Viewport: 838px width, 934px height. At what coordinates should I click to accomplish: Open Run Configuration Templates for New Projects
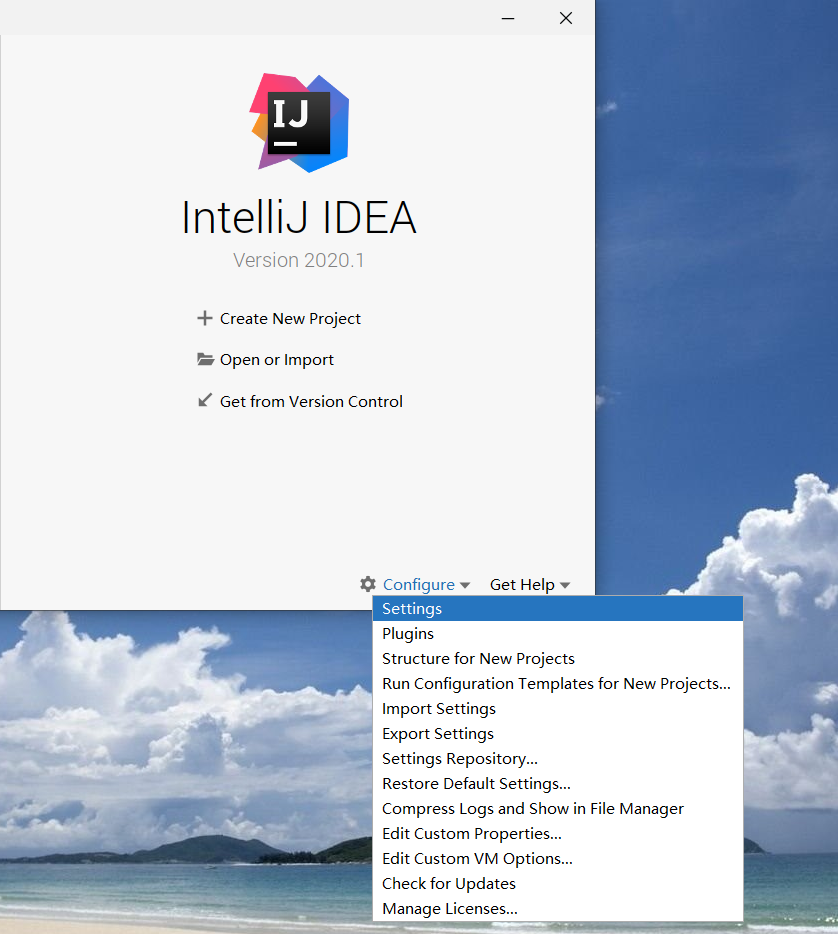(x=557, y=684)
